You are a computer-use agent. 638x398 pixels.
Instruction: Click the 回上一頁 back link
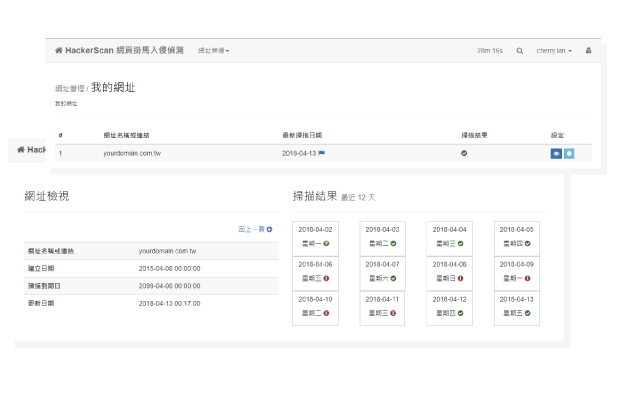click(x=251, y=229)
